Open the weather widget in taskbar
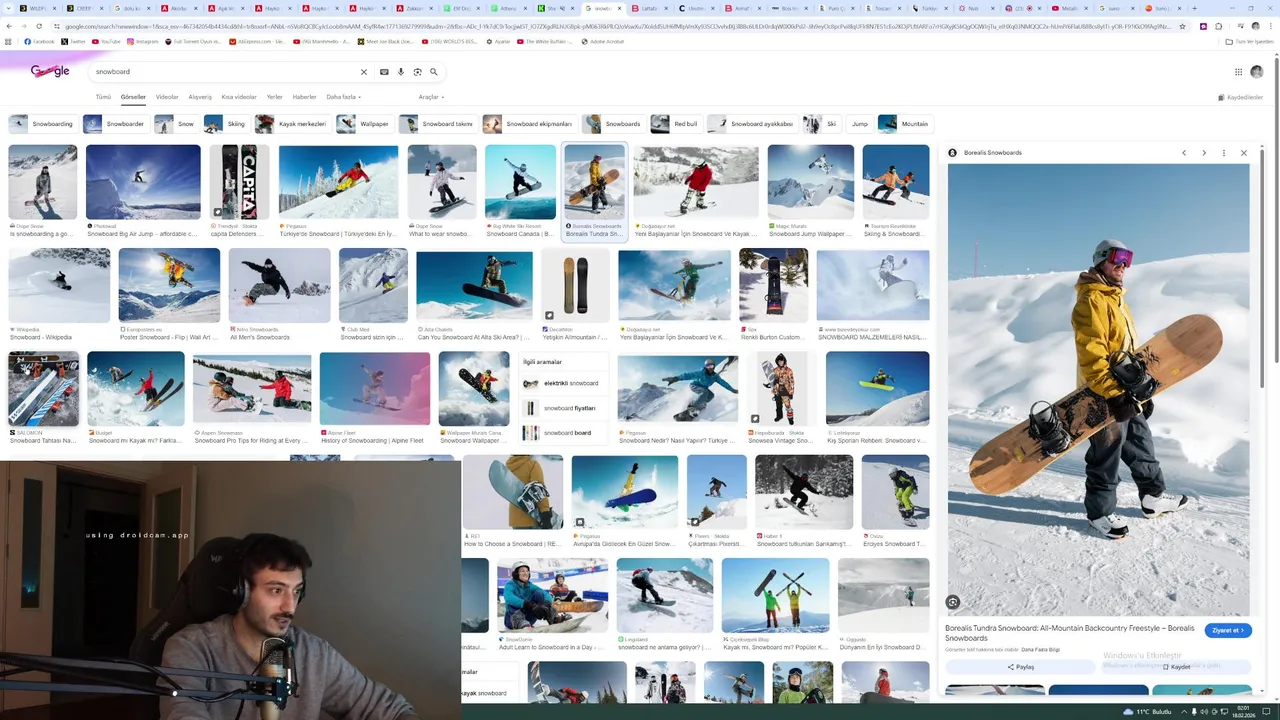This screenshot has height=720, width=1280. coord(1146,712)
